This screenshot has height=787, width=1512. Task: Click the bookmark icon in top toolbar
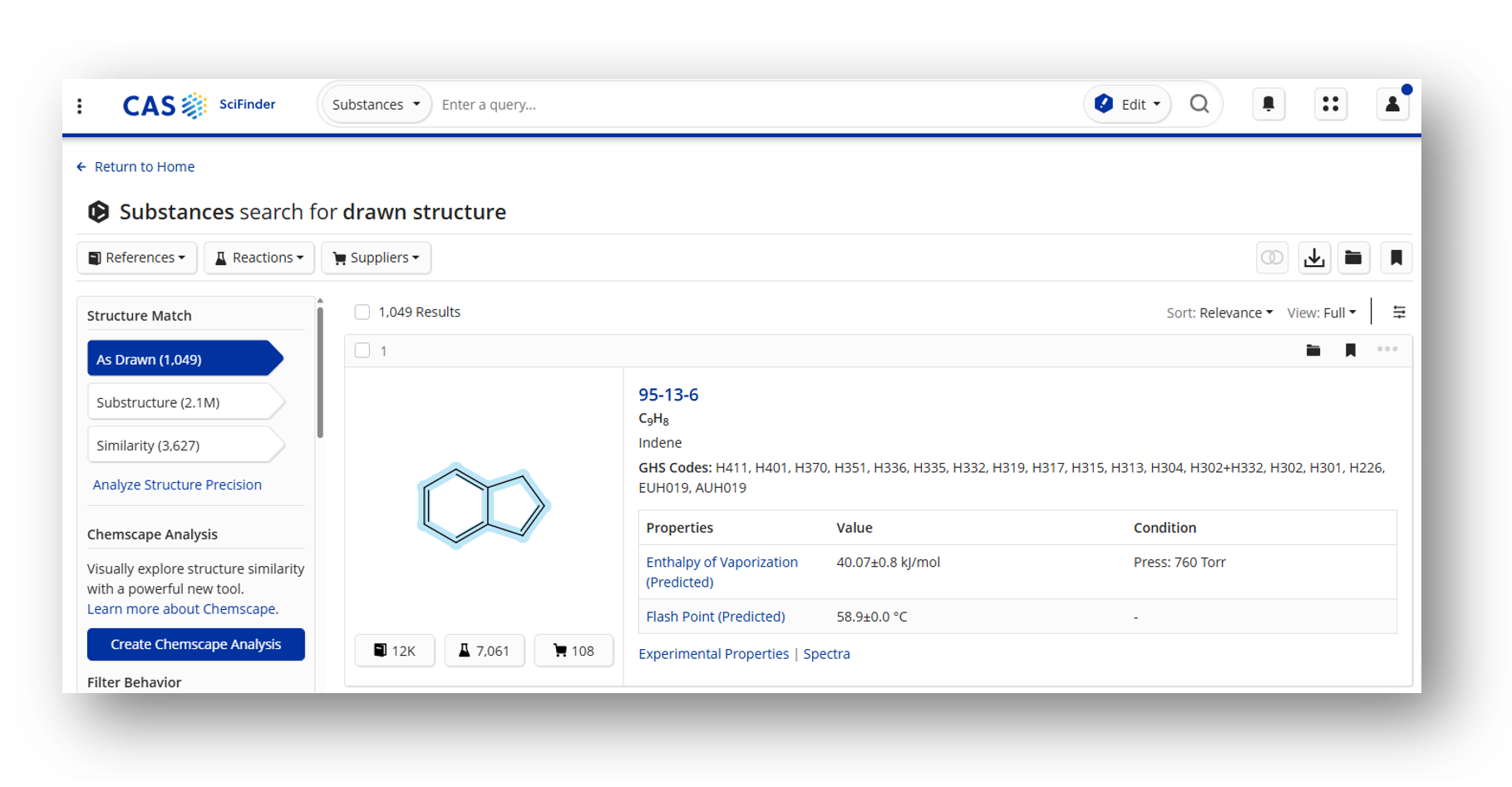click(x=1396, y=258)
